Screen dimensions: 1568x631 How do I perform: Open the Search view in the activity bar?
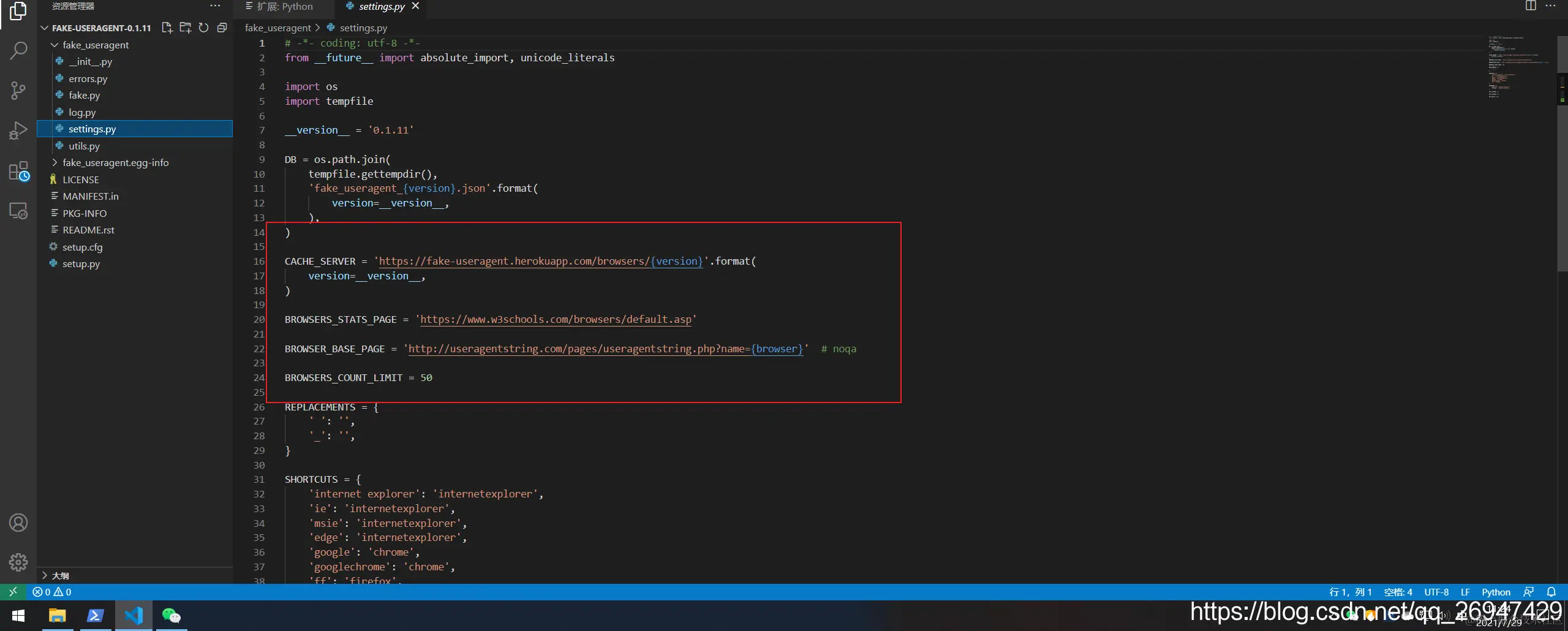pyautogui.click(x=18, y=50)
